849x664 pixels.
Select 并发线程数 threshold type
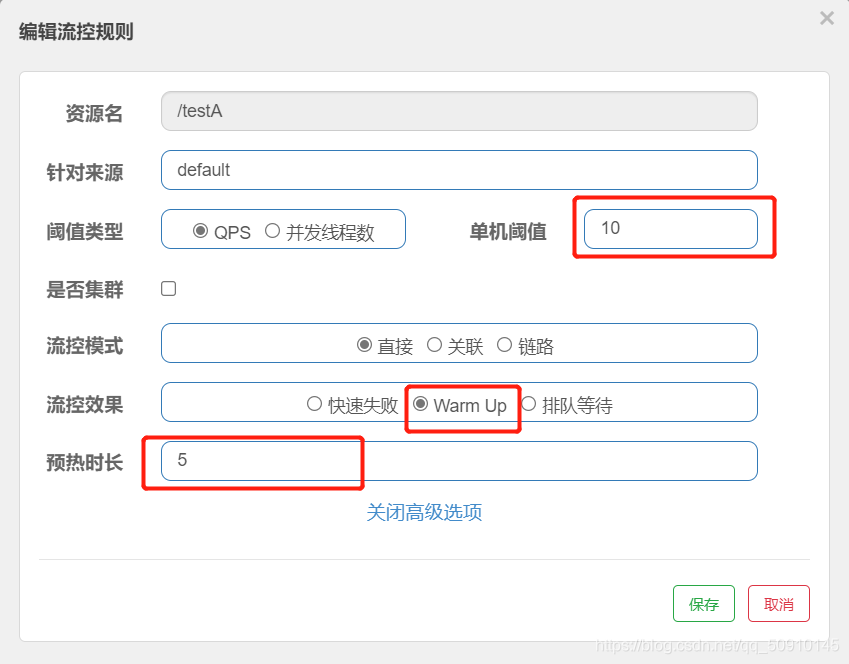272,229
